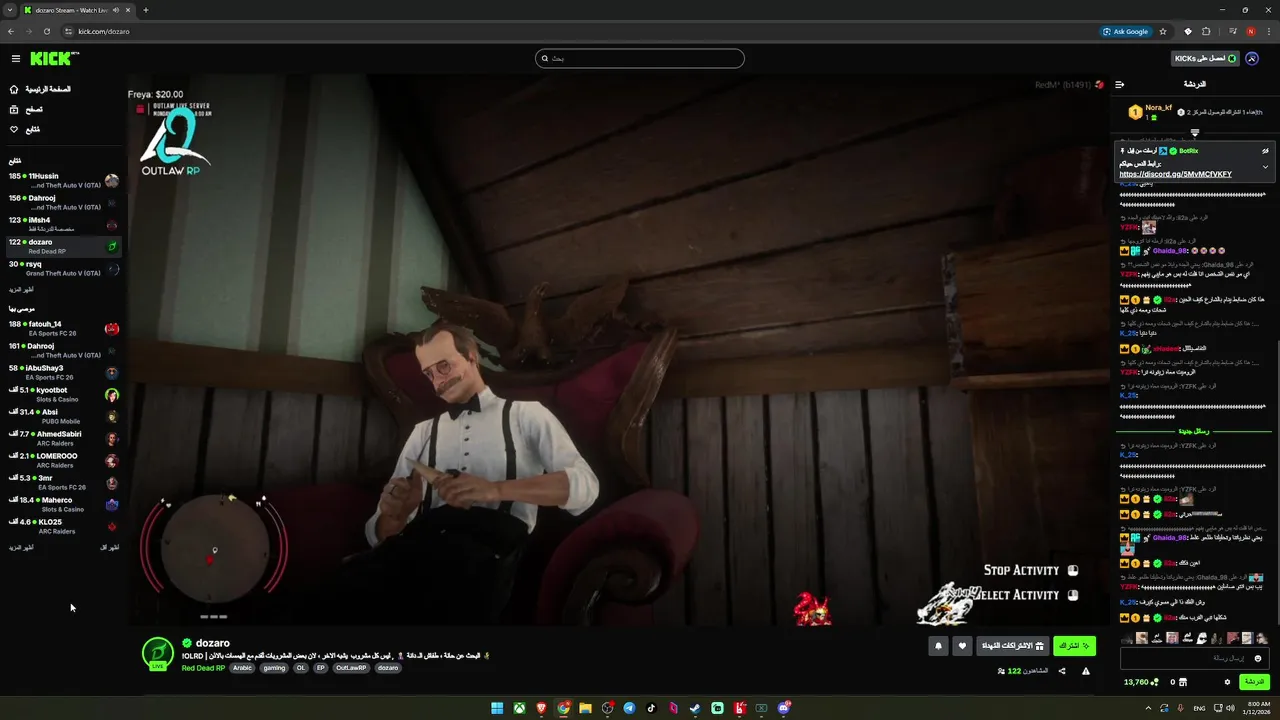
Task: Open iMsh4 channel in sidebar
Action: 62,225
